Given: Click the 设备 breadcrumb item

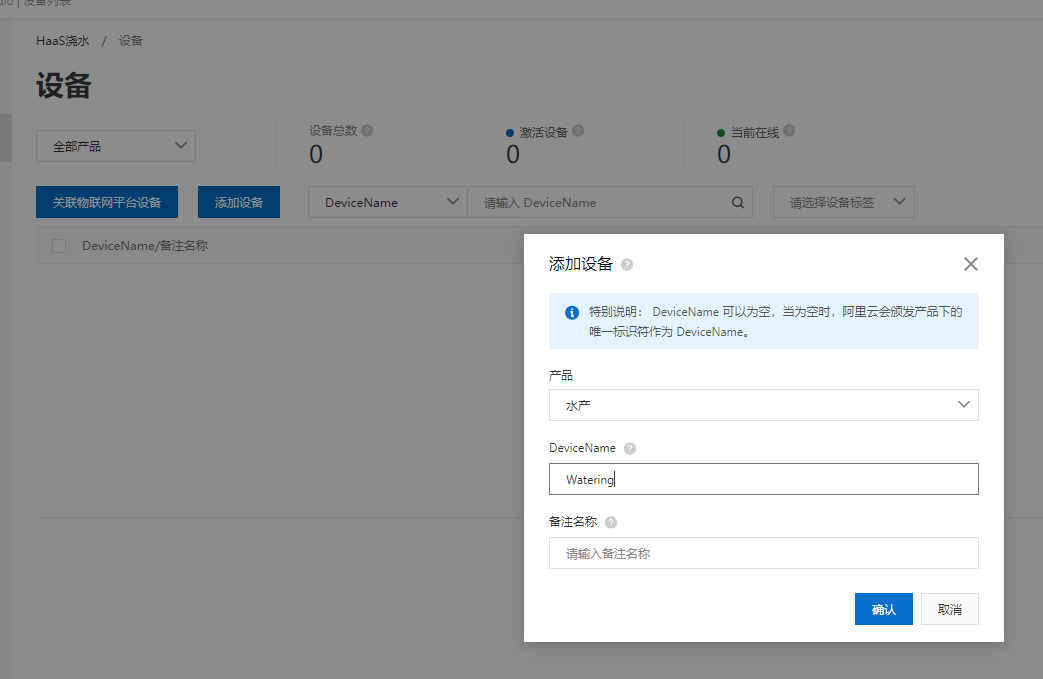Looking at the screenshot, I should click(x=130, y=41).
